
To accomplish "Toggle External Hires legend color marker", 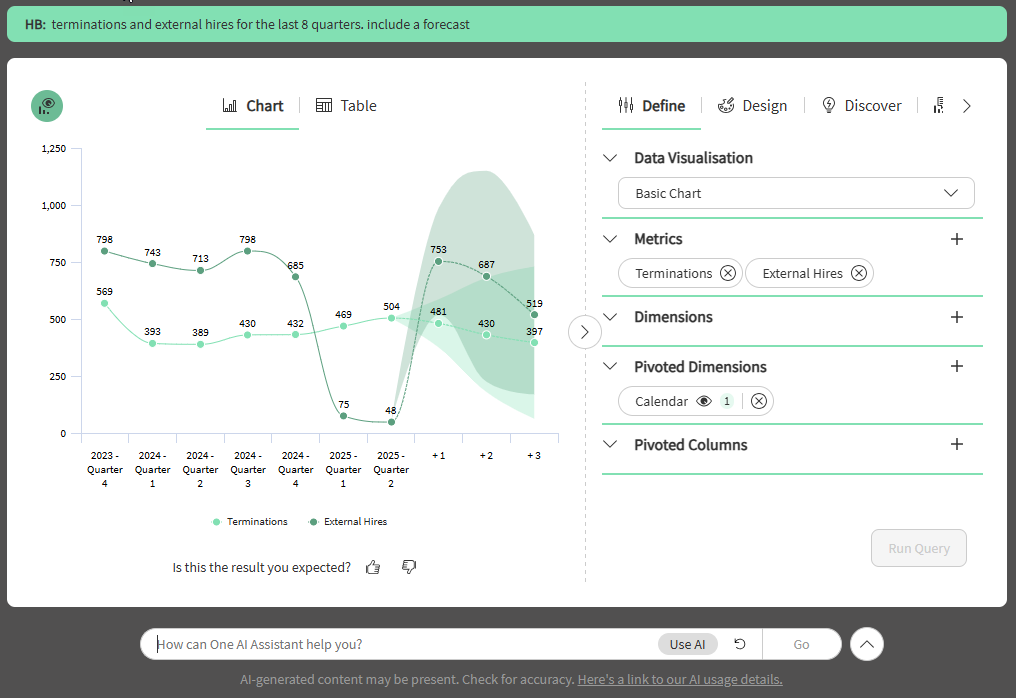I will point(313,522).
